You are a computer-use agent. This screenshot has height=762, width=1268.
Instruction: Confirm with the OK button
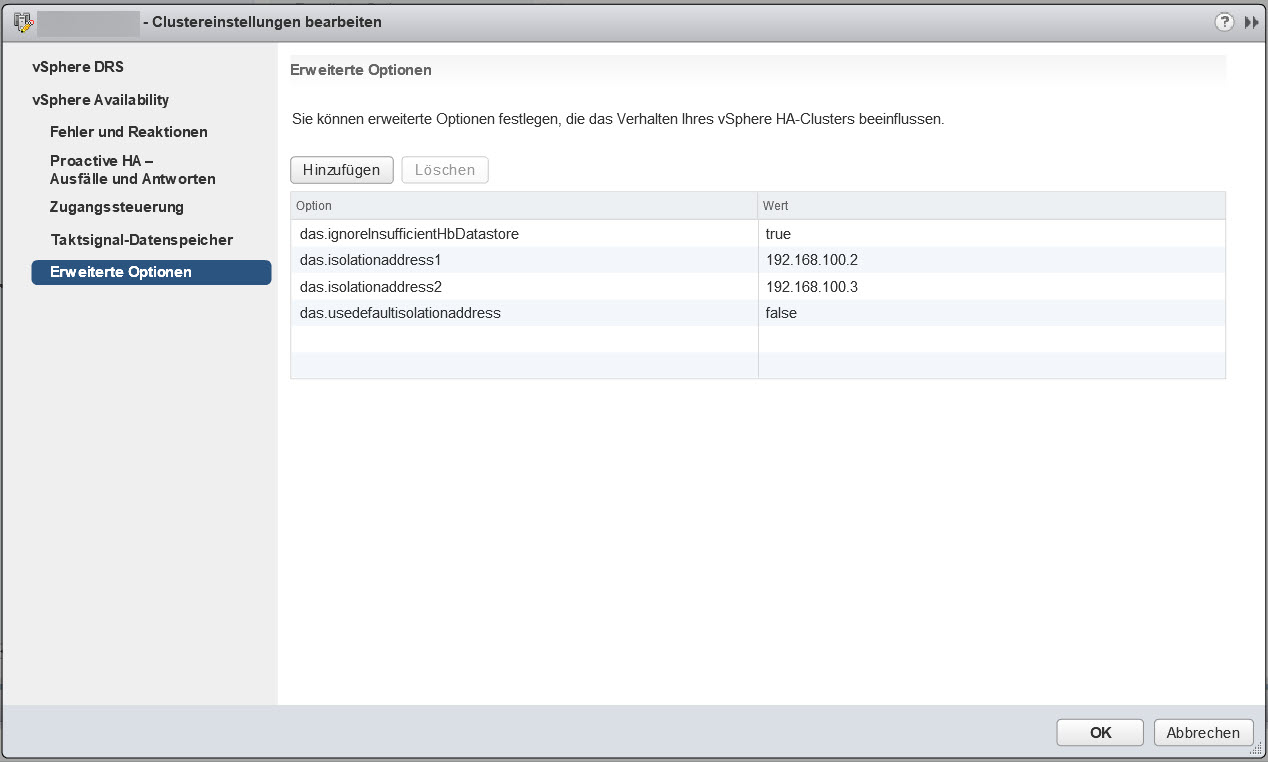coord(1100,732)
